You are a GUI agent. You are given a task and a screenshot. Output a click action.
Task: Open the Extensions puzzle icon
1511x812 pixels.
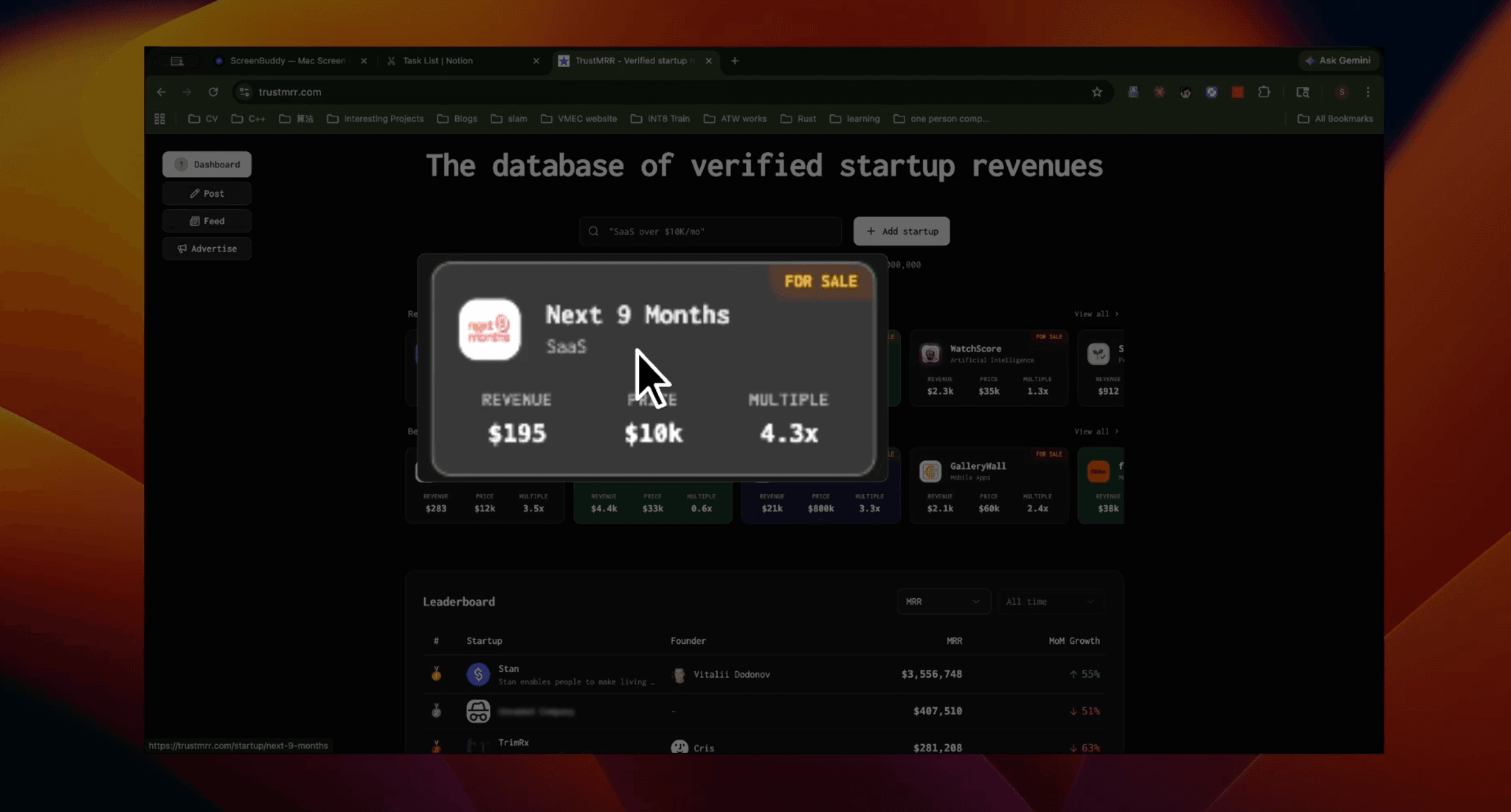click(x=1265, y=92)
